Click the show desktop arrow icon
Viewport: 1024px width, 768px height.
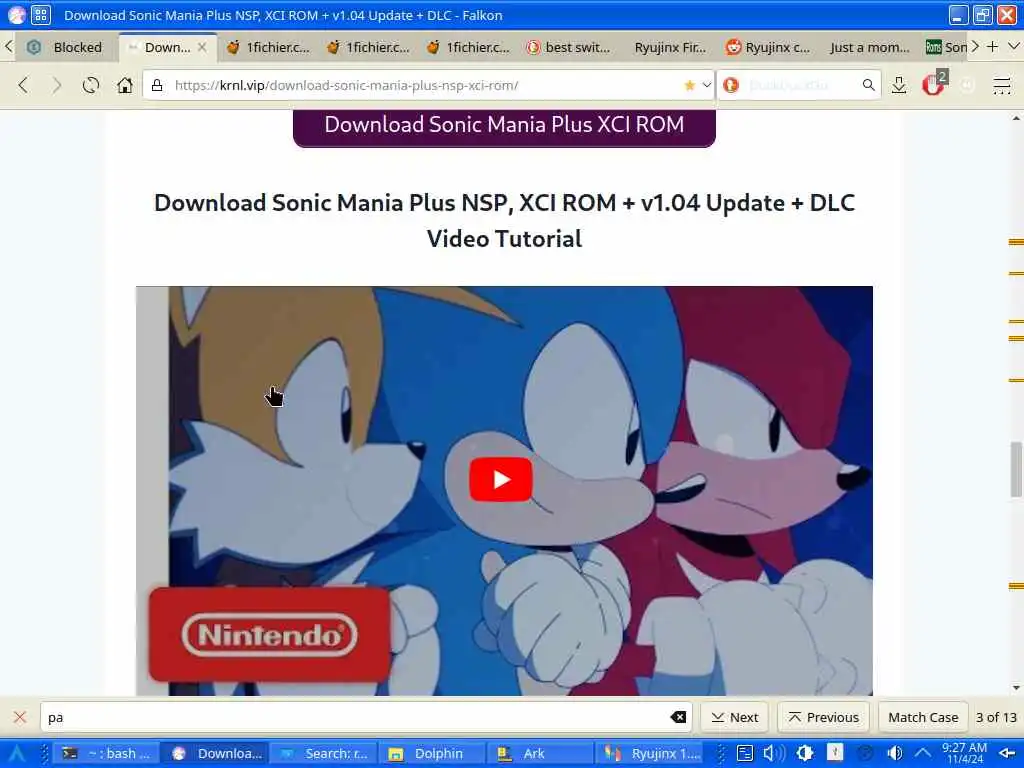click(1007, 754)
